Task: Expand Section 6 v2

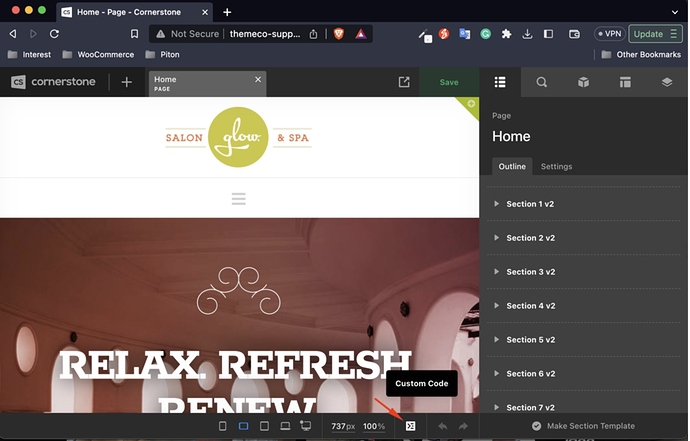Action: tap(496, 373)
